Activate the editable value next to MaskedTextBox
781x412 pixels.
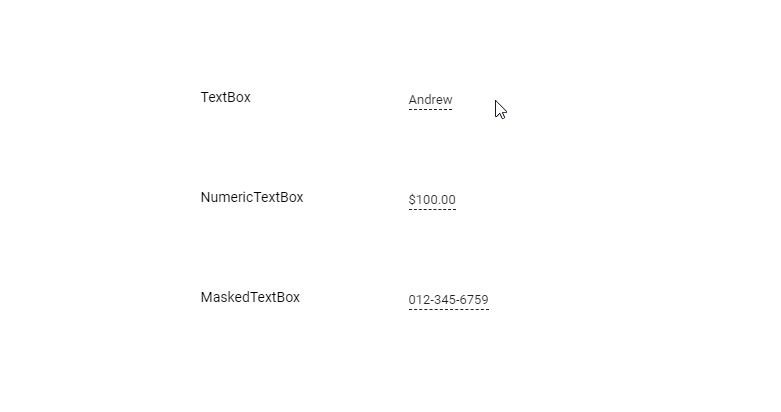pos(448,300)
